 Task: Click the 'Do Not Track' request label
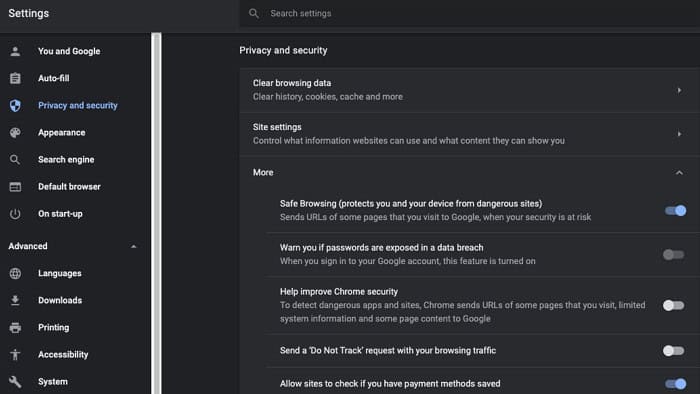(x=388, y=351)
